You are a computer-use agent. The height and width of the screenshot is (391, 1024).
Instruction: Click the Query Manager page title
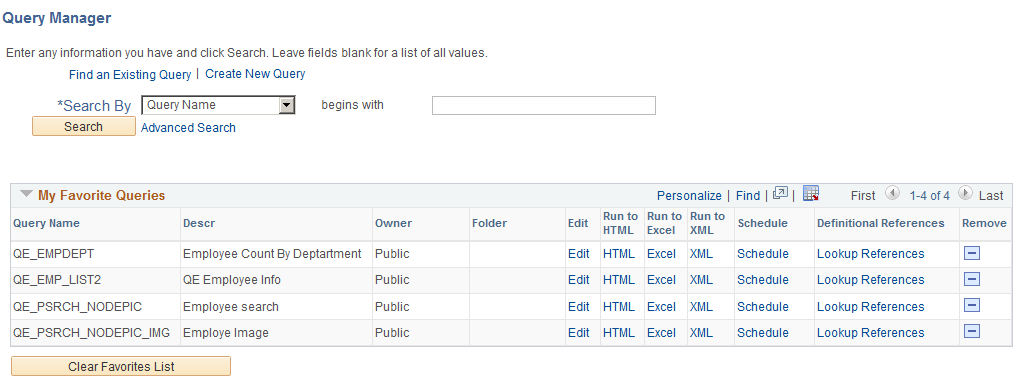[x=56, y=18]
